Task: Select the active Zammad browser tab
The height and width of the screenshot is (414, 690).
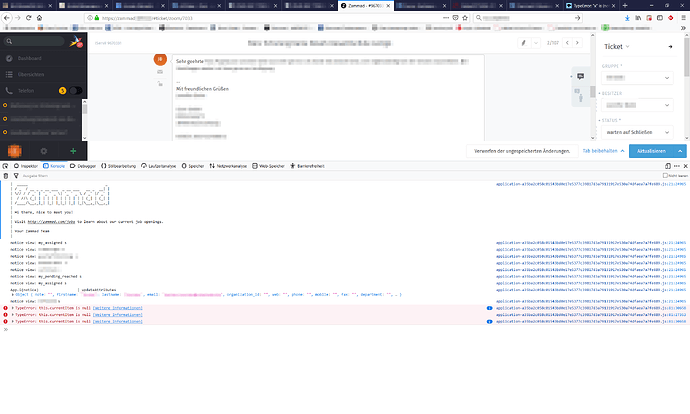Action: tap(366, 6)
